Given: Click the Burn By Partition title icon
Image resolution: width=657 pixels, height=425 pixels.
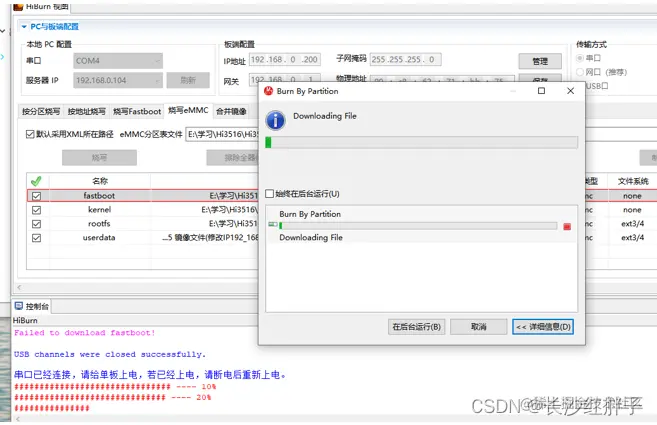Looking at the screenshot, I should (x=269, y=91).
